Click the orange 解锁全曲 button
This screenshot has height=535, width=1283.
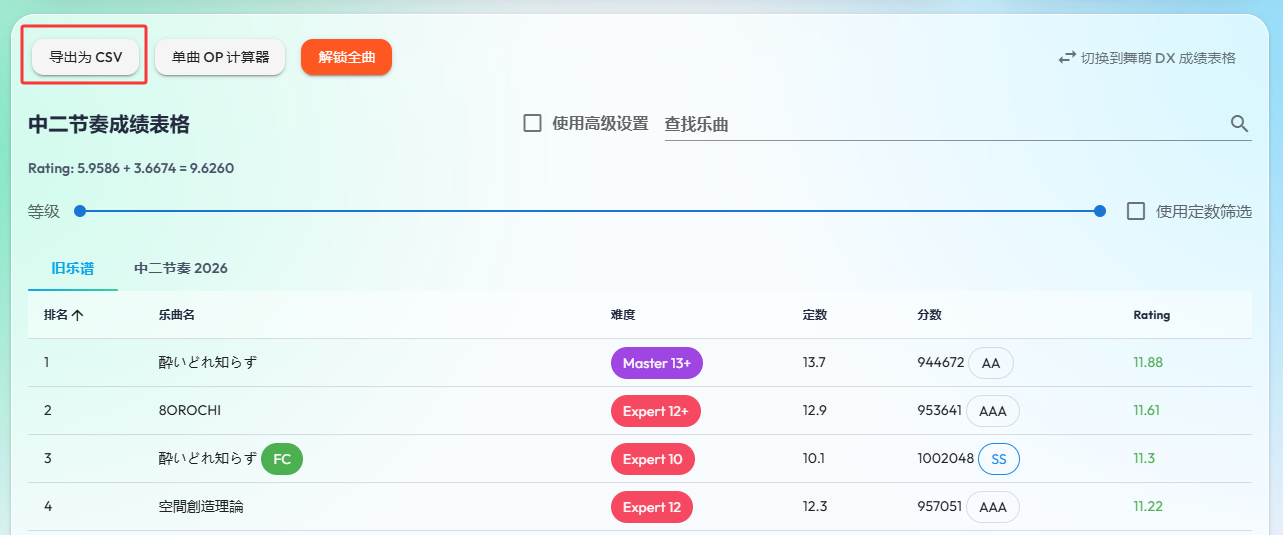point(347,57)
